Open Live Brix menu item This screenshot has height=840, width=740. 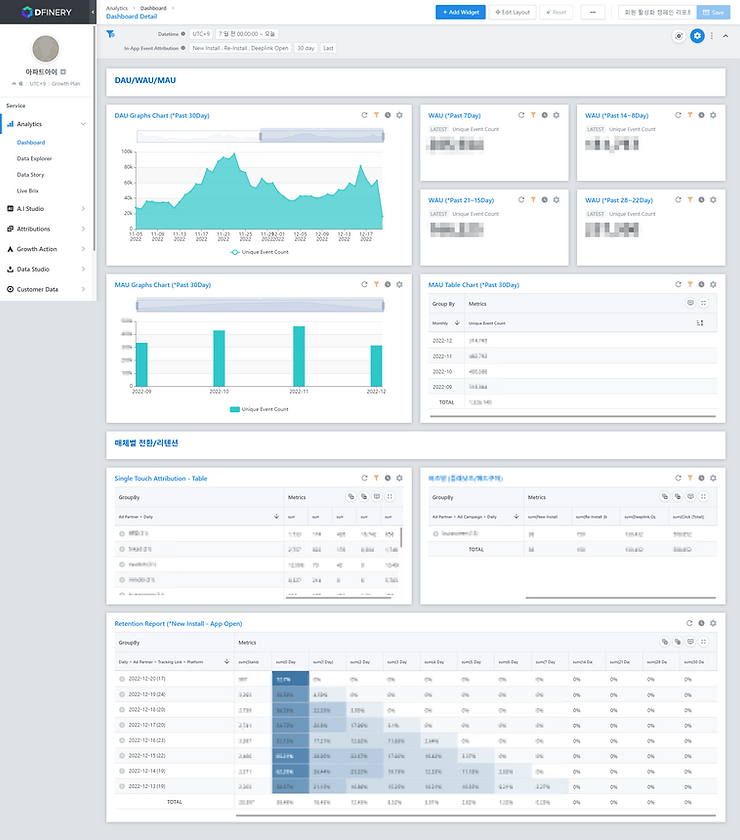28,191
